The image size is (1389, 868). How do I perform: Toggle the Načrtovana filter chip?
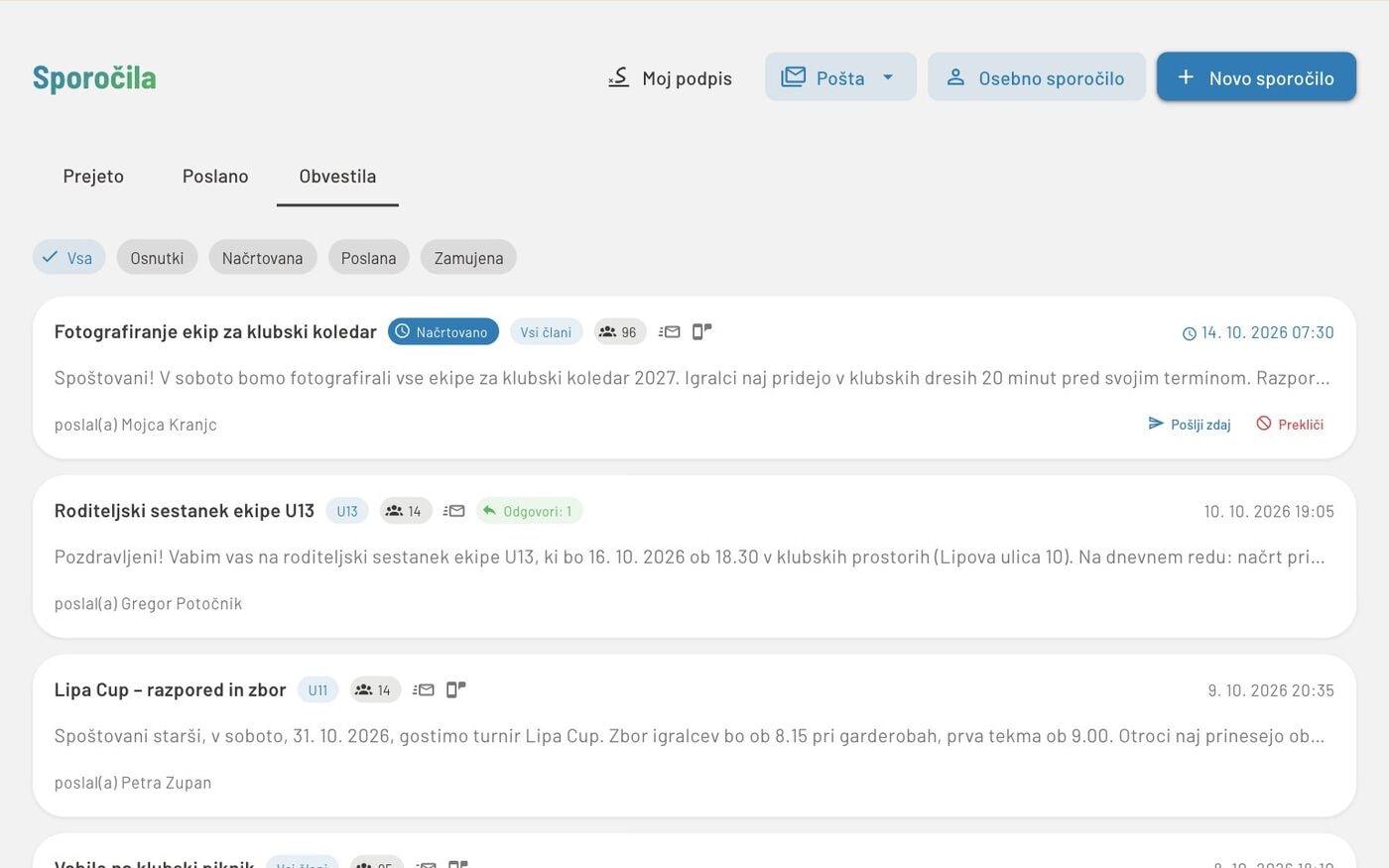pyautogui.click(x=262, y=257)
